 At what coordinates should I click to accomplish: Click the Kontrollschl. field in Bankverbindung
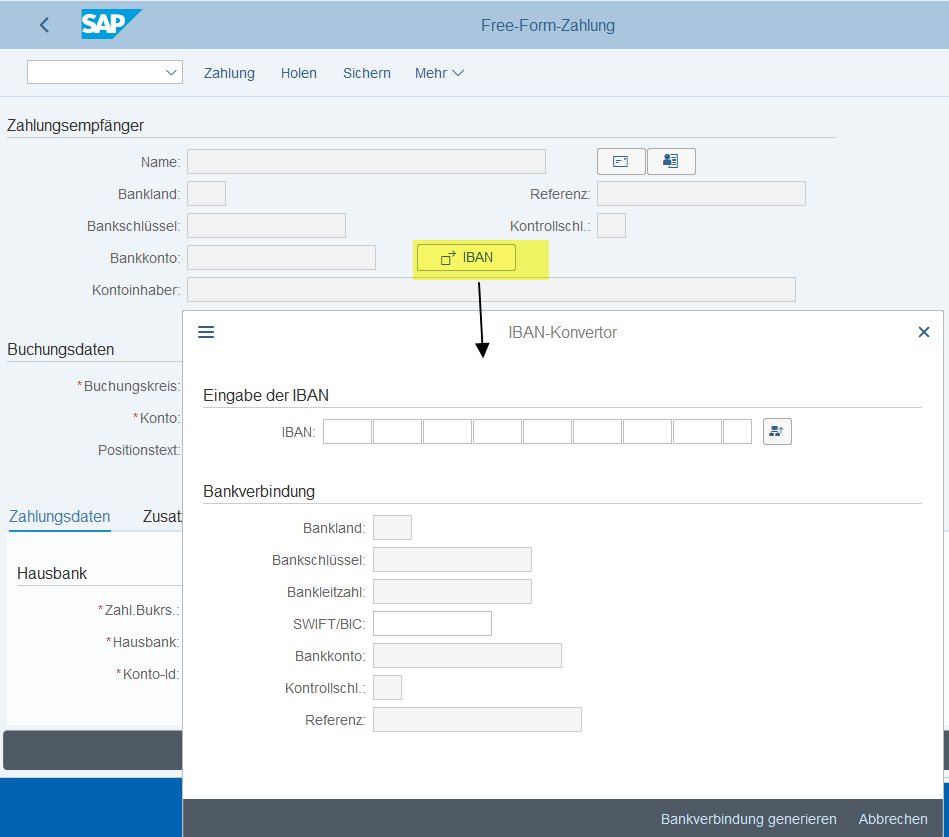tap(387, 688)
